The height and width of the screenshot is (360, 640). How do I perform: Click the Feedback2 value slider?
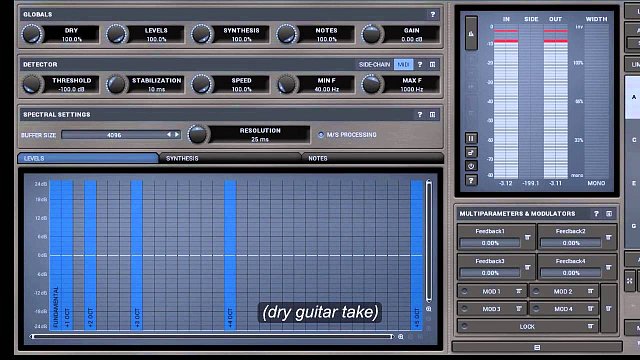pyautogui.click(x=571, y=243)
